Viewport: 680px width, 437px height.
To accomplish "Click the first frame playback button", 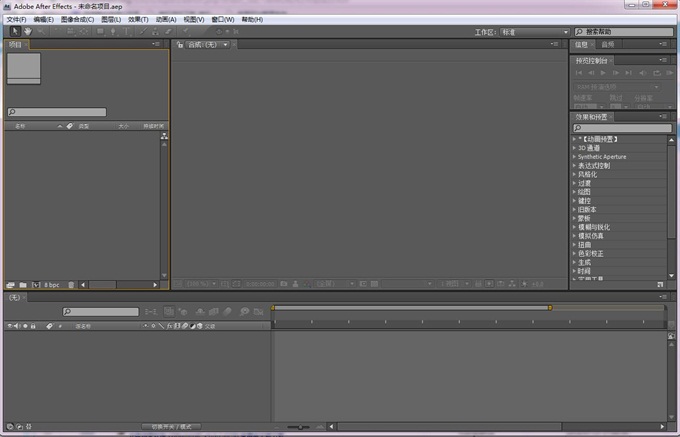I will tap(579, 73).
